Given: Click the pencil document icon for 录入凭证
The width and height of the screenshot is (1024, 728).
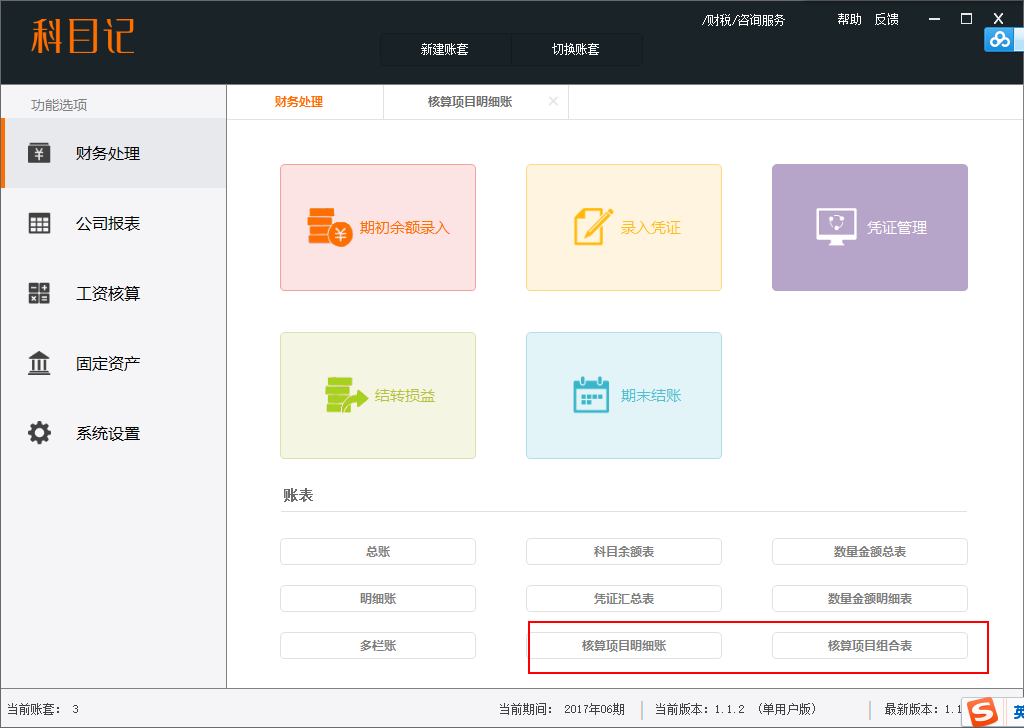Looking at the screenshot, I should click(x=592, y=227).
